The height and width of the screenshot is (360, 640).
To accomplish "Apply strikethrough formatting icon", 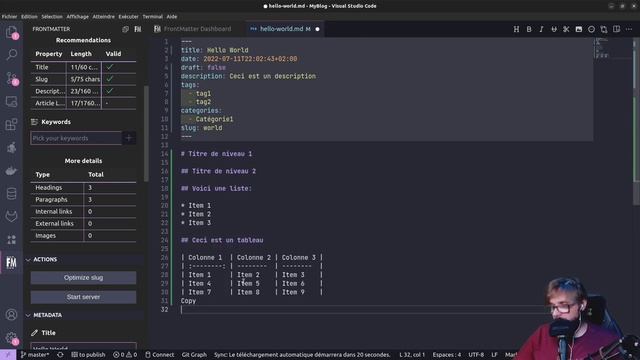I will (x=554, y=29).
